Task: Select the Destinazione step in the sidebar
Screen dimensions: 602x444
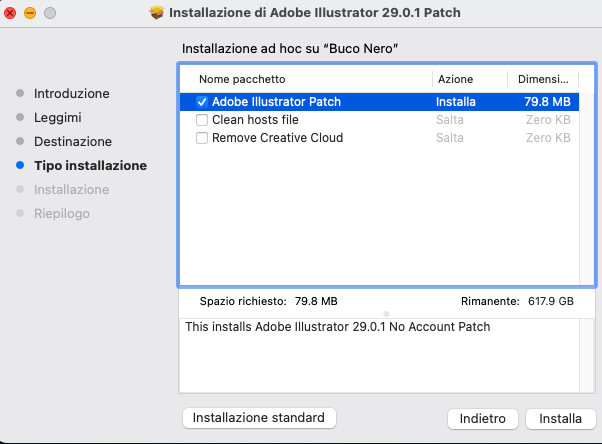Action: pyautogui.click(x=72, y=142)
